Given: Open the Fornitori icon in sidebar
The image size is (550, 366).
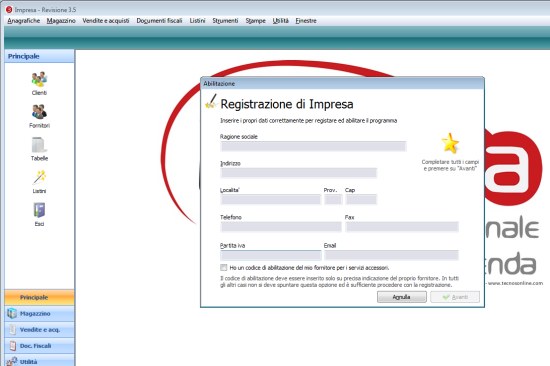Looking at the screenshot, I should tap(39, 112).
